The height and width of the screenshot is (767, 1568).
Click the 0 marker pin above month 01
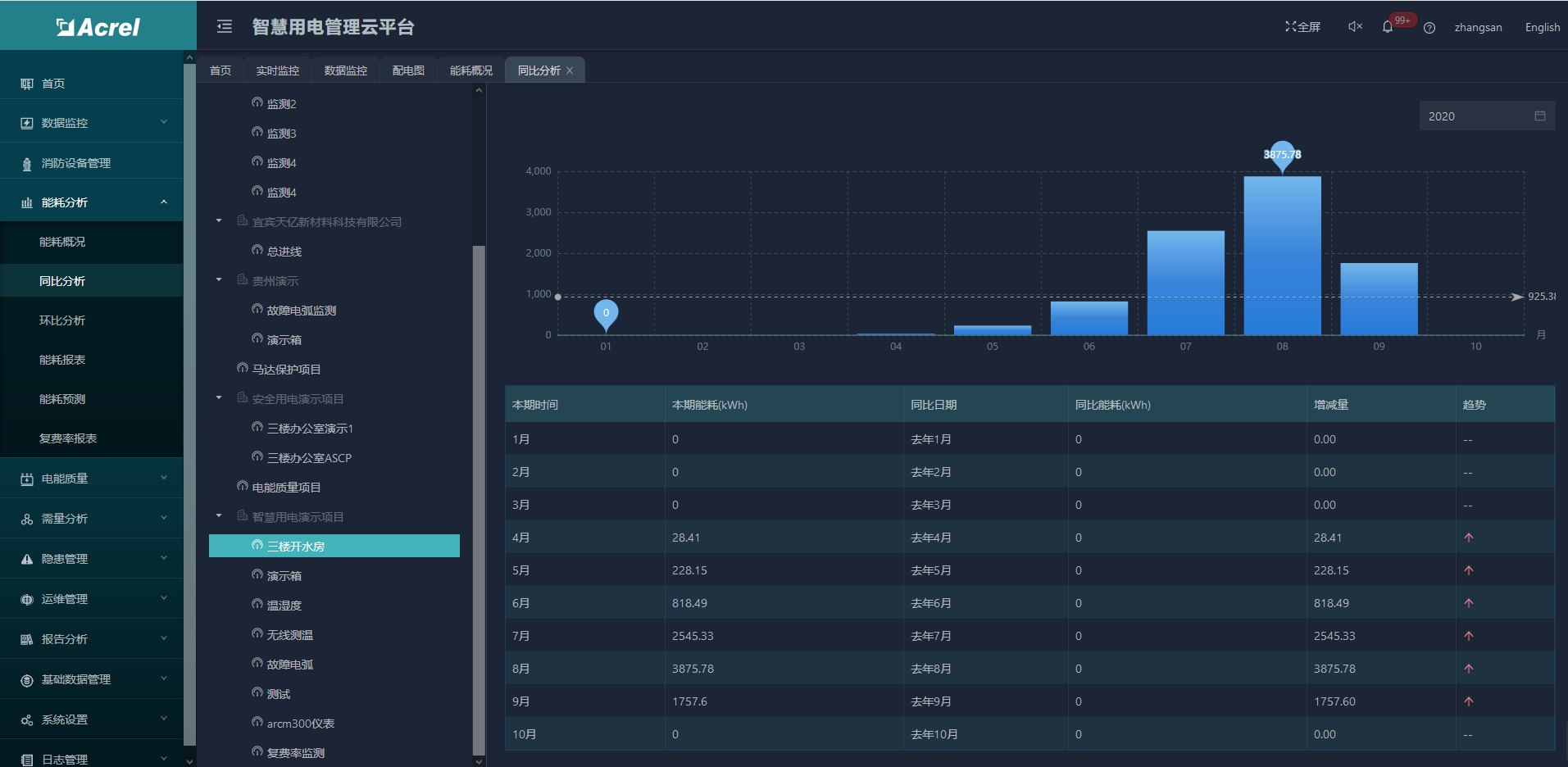tap(606, 315)
